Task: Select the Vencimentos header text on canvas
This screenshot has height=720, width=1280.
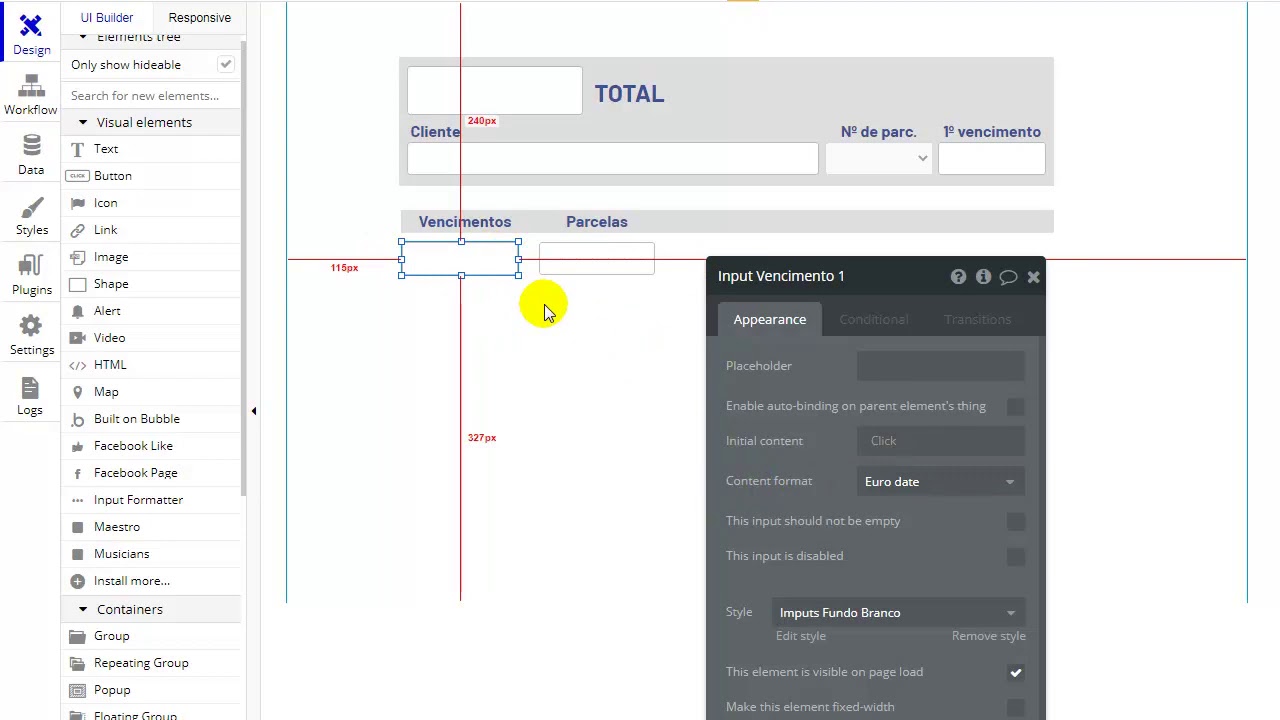Action: (x=464, y=222)
